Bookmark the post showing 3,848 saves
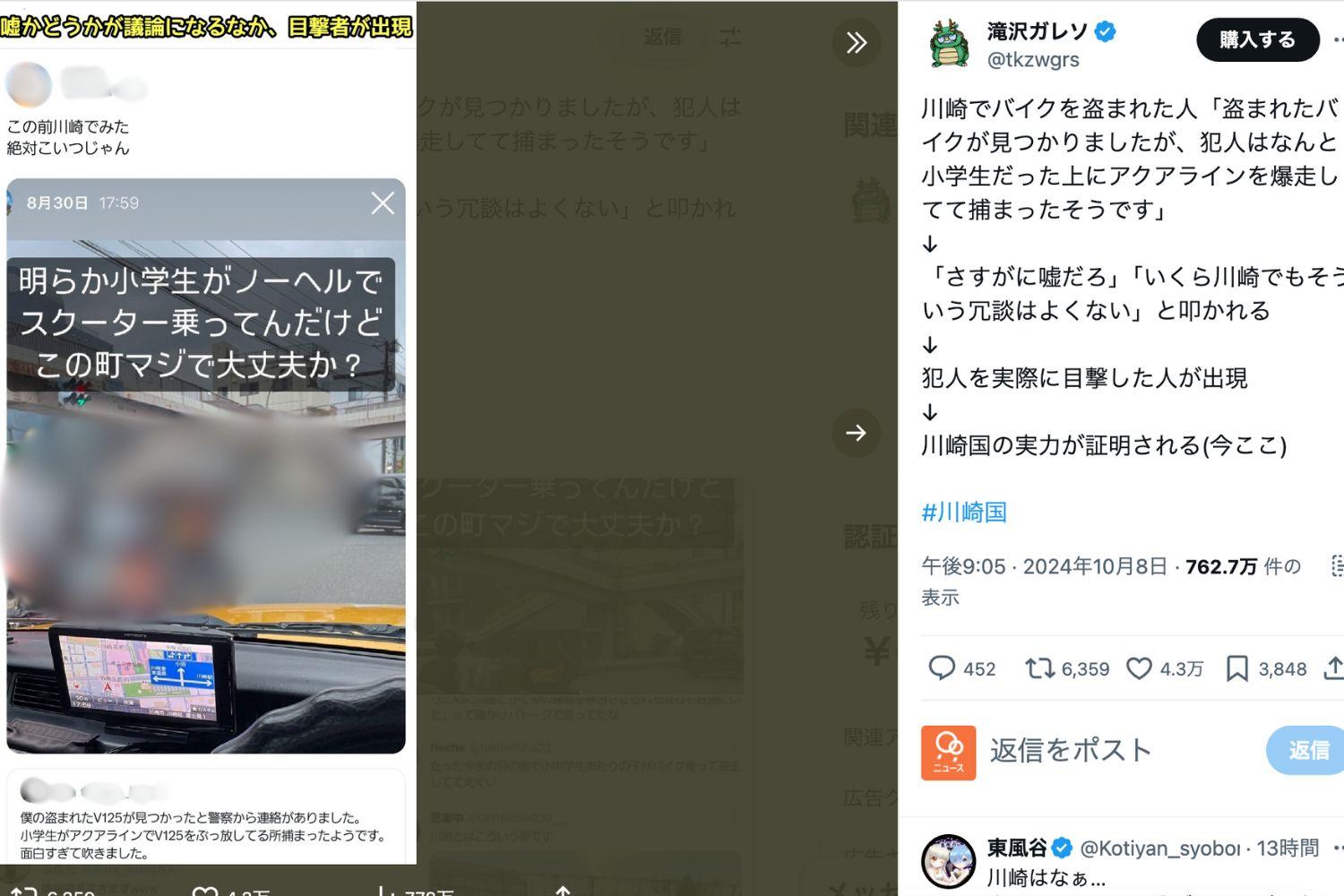1344x896 pixels. 1237,668
